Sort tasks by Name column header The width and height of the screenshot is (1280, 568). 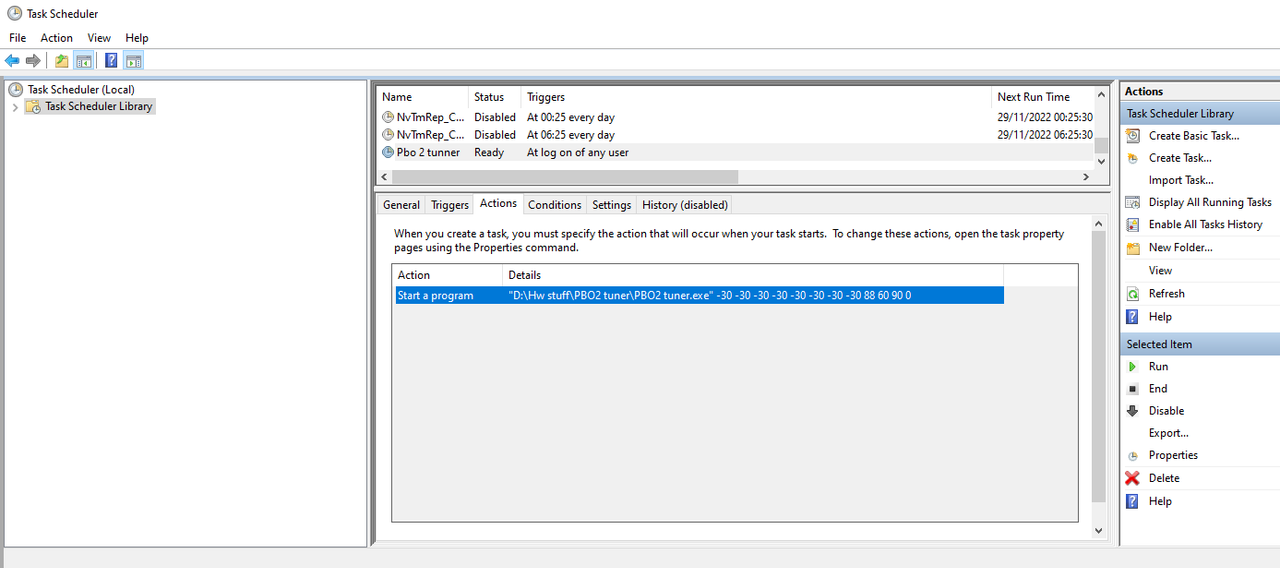(x=423, y=97)
